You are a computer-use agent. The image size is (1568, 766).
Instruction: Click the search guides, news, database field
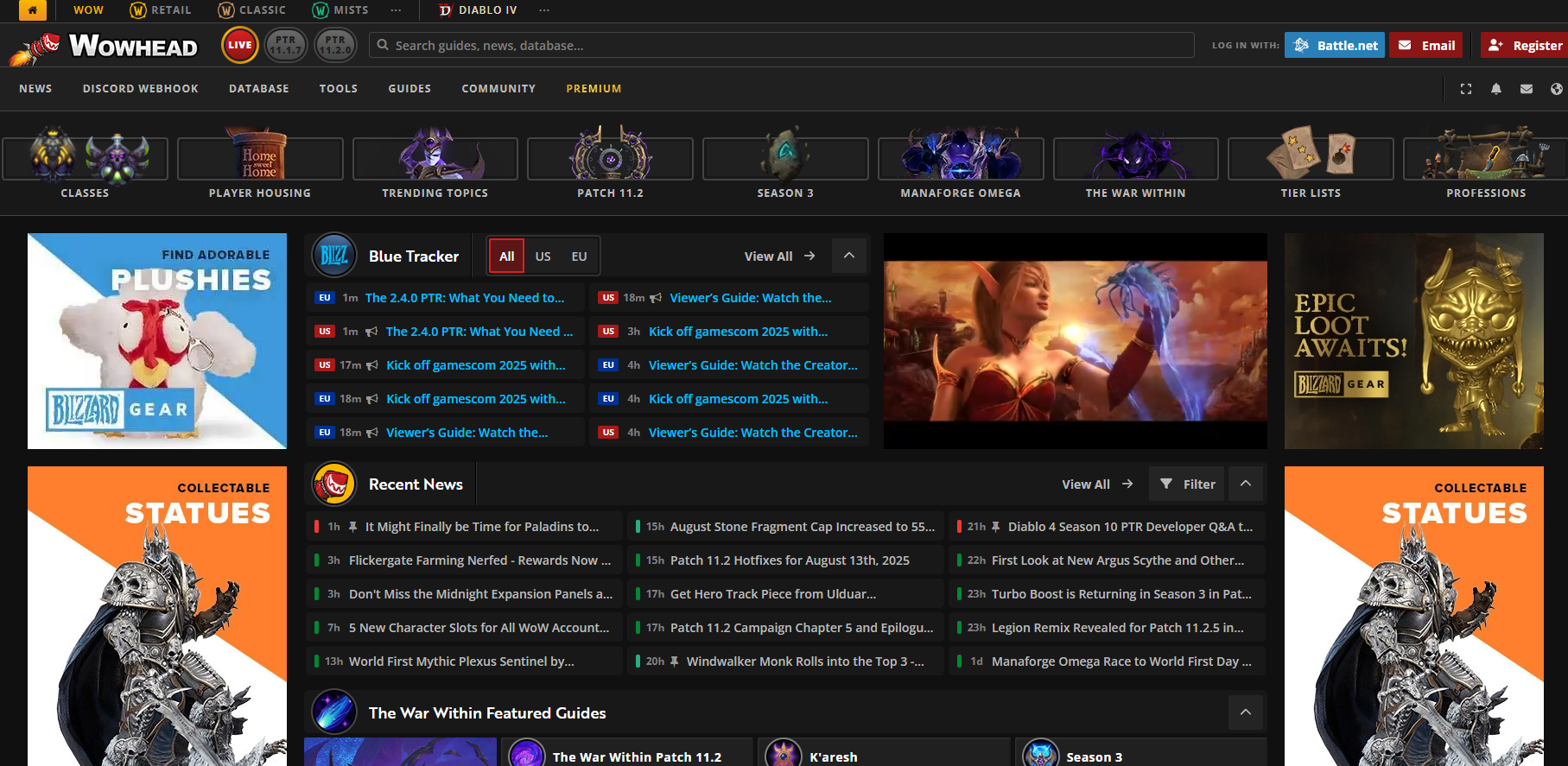pyautogui.click(x=782, y=45)
